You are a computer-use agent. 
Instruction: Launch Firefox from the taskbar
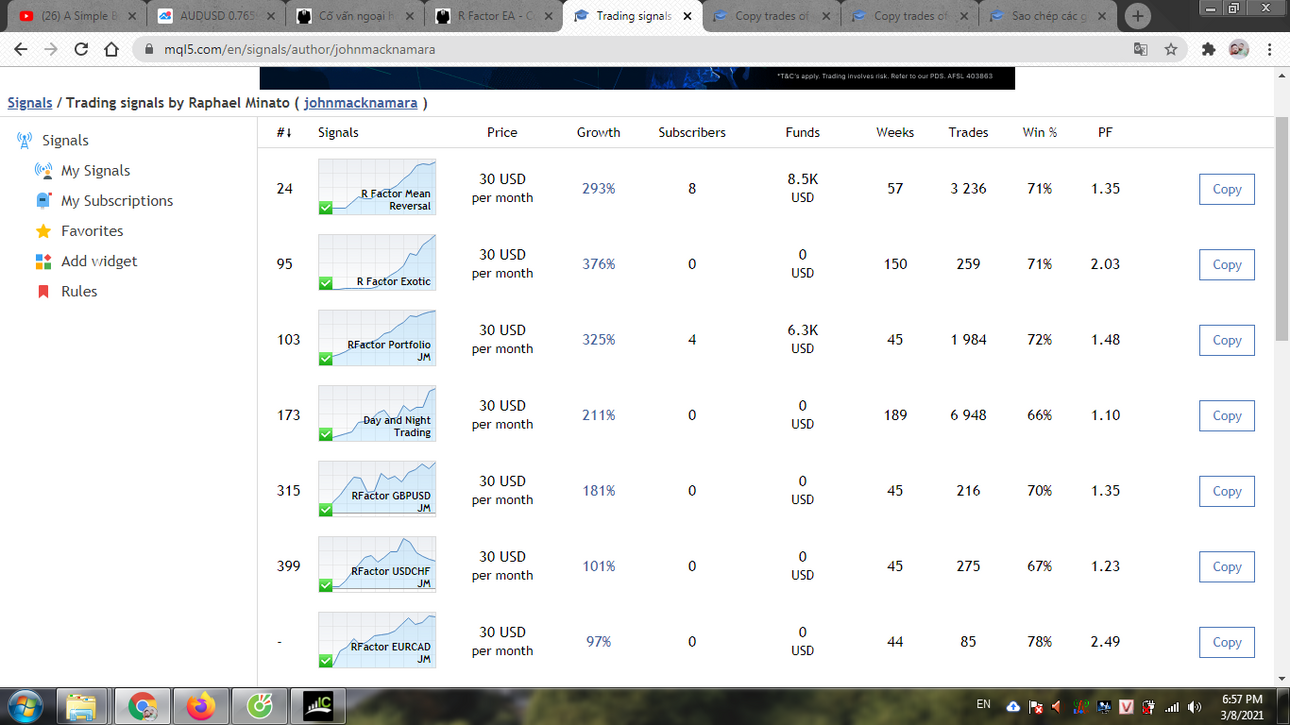coord(201,706)
